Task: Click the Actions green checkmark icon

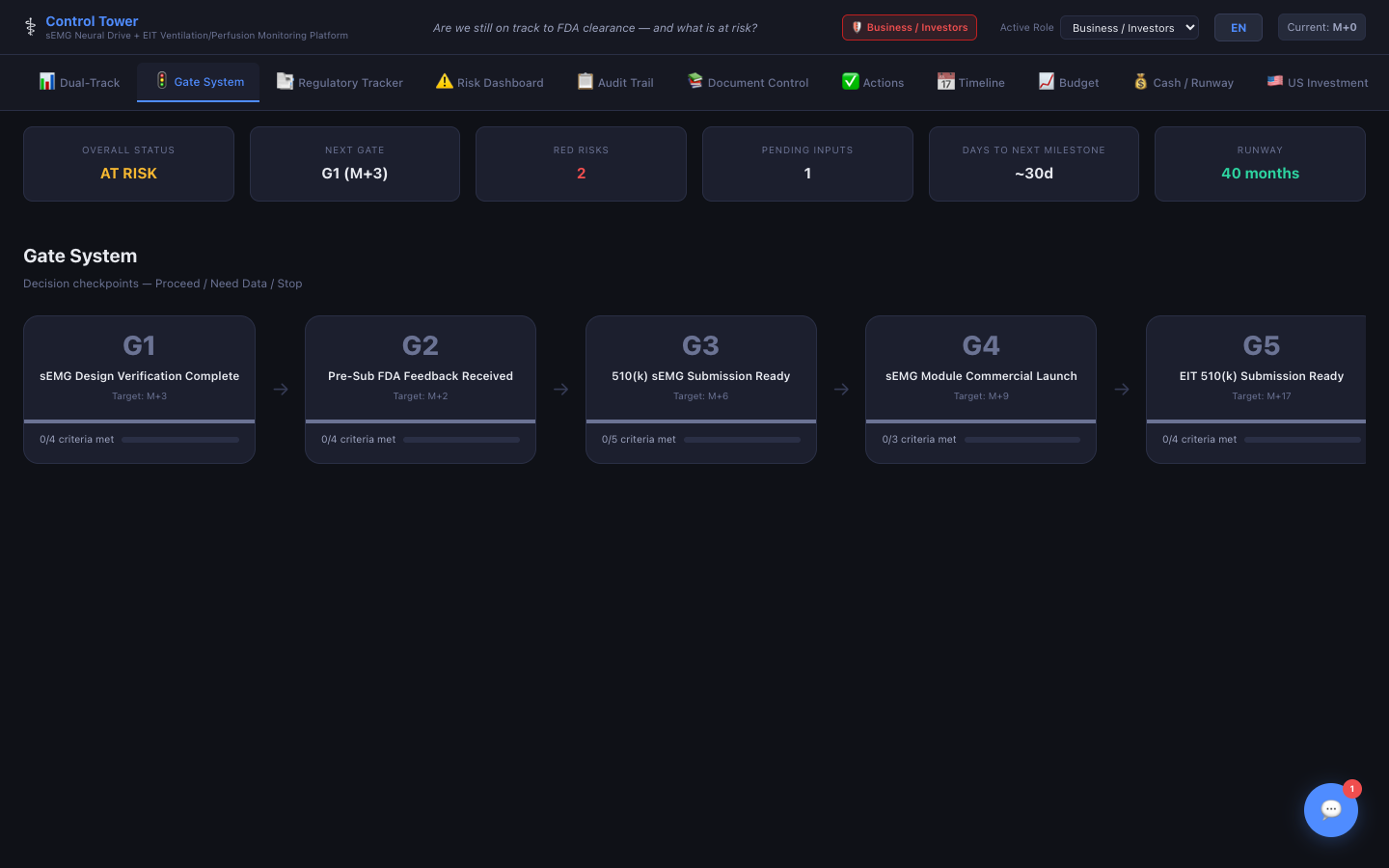Action: (850, 82)
